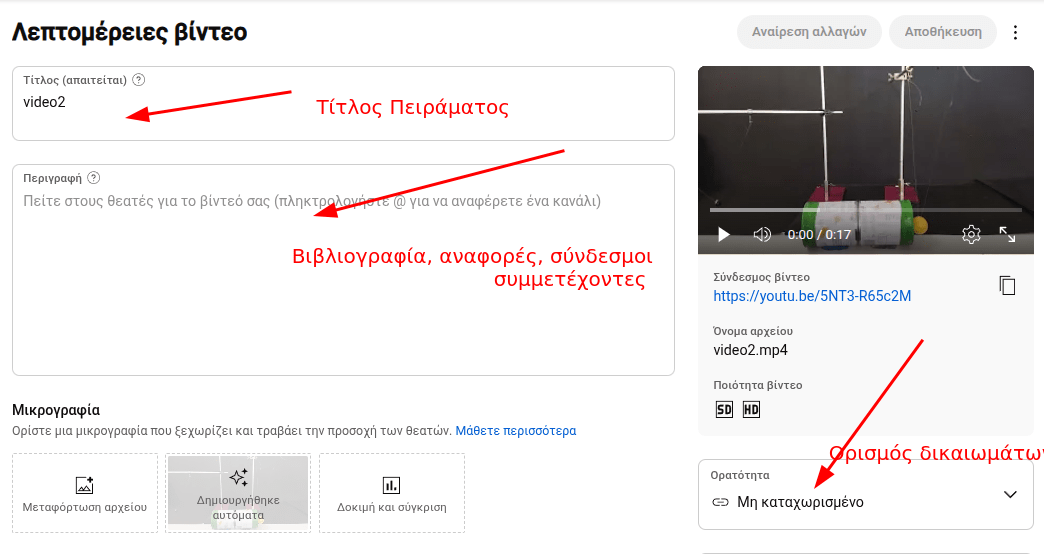Screen dimensions: 1044x554
Task: Click into the Περιγραφή description box
Action: click(x=343, y=280)
